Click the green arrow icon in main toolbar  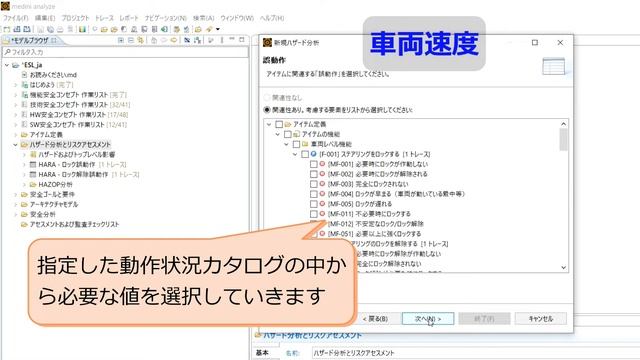pos(164,29)
